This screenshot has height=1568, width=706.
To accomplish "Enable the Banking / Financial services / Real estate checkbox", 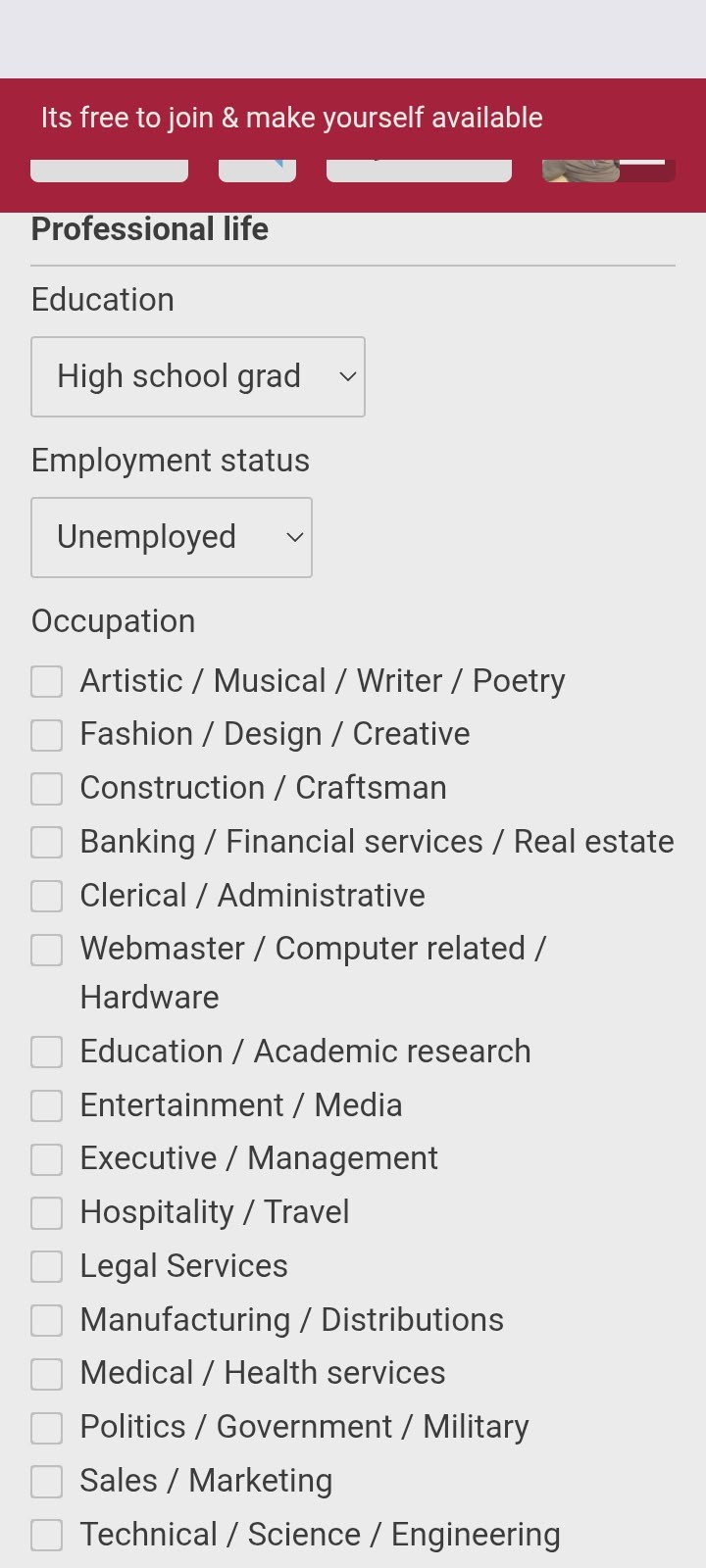I will point(47,842).
